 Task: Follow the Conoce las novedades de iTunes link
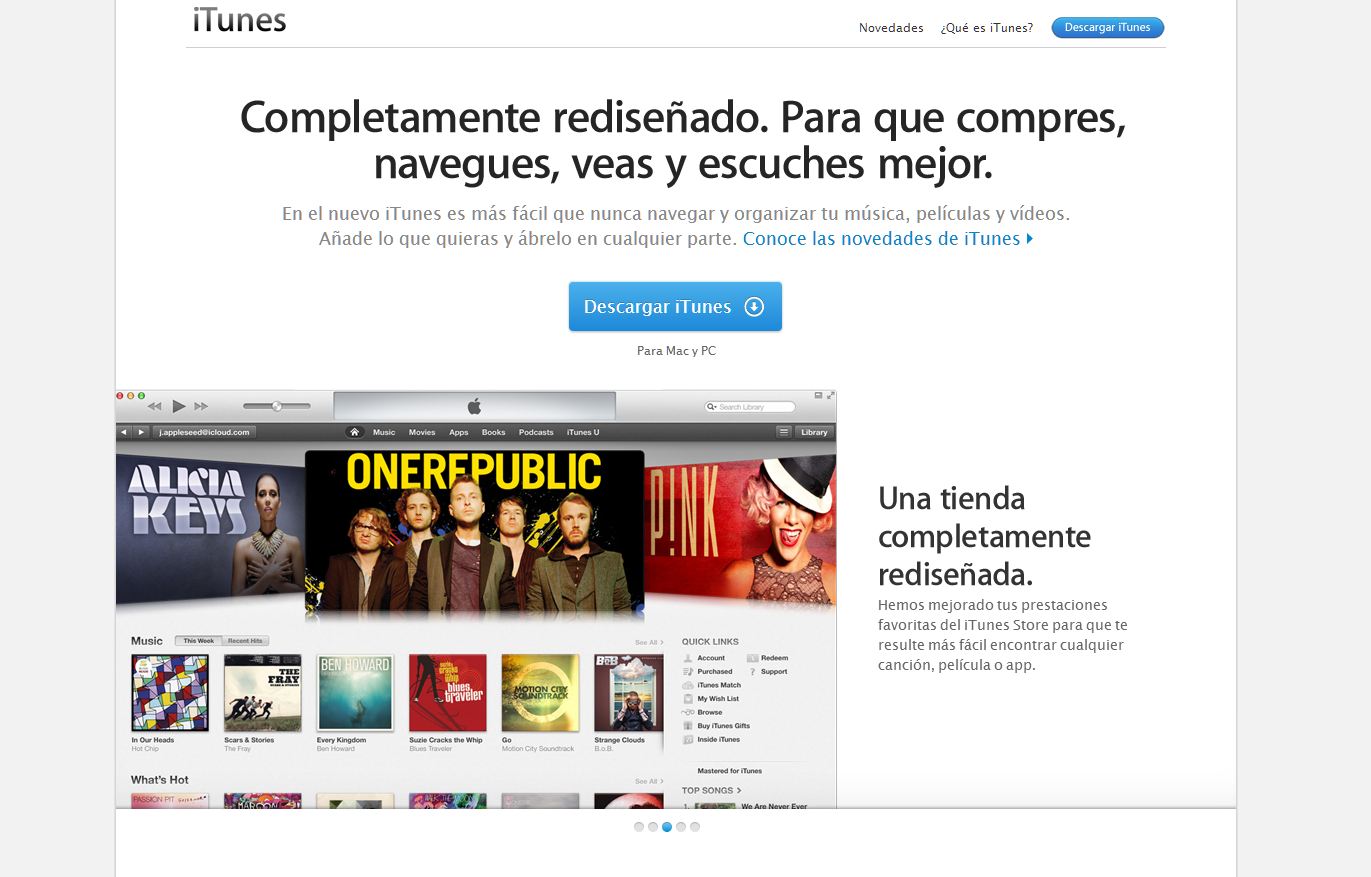[x=887, y=239]
